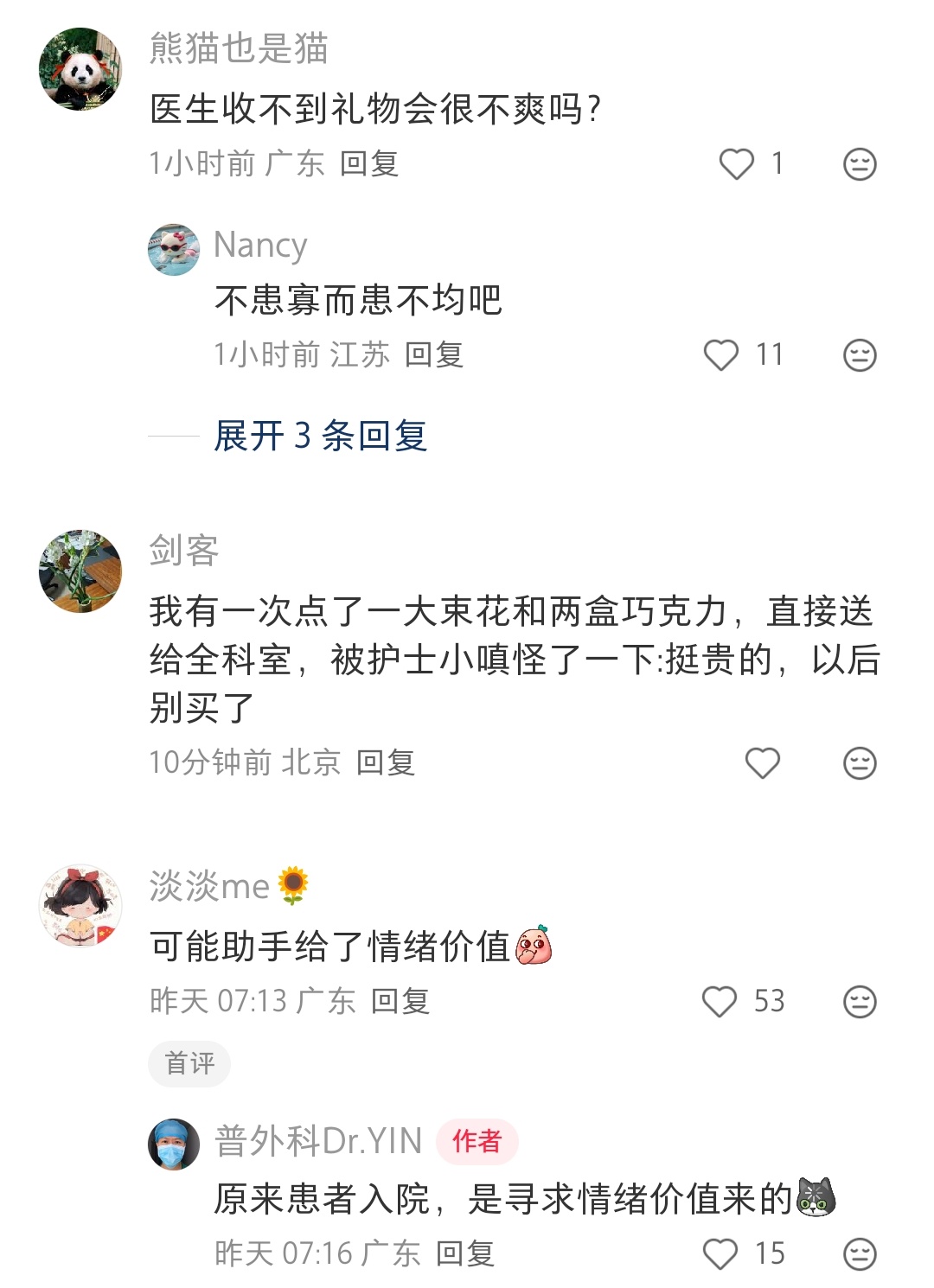This screenshot has height=1288, width=934.
Task: Tap dislike face icon on 剑客's comment
Action: click(860, 762)
